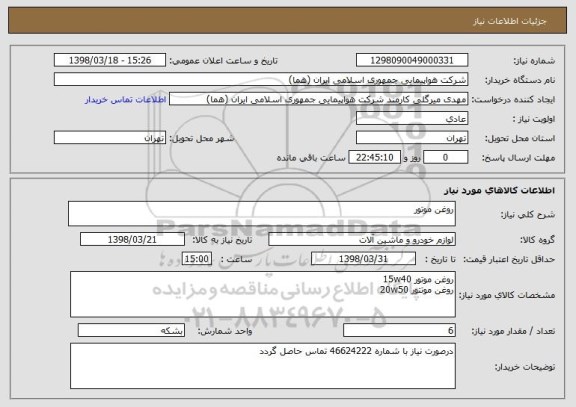The width and height of the screenshot is (576, 407).
Task: Select the توضیحات خریدار text area
Action: [263, 366]
